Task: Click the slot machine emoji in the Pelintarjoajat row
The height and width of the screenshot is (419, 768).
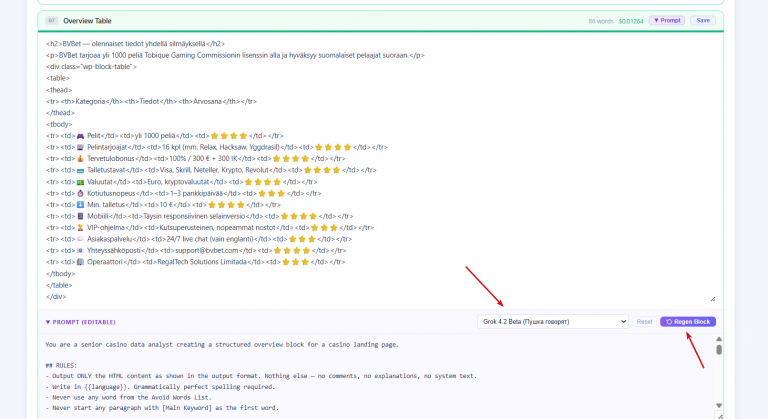Action: tap(80, 147)
